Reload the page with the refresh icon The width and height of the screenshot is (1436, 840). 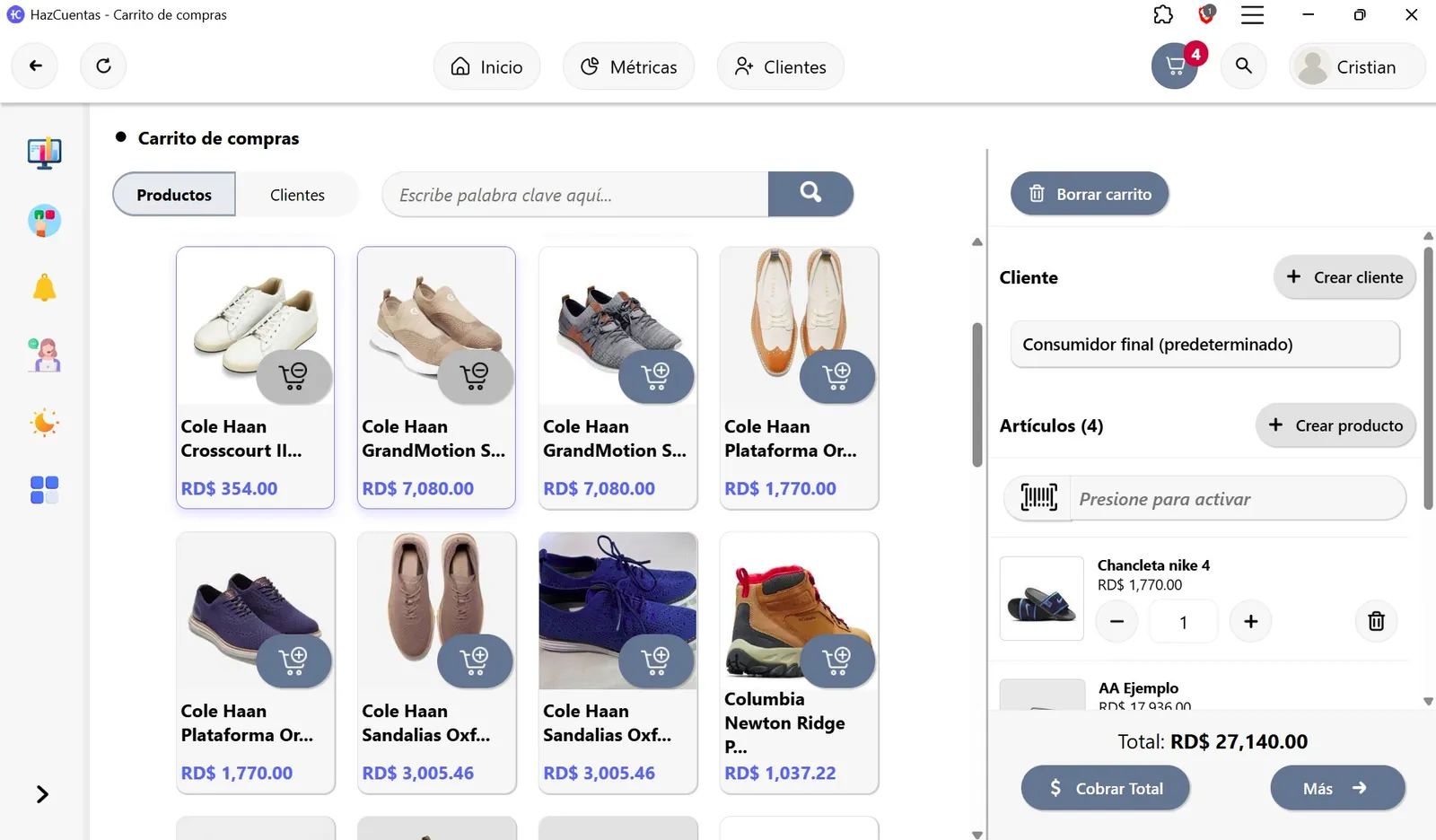pyautogui.click(x=103, y=66)
